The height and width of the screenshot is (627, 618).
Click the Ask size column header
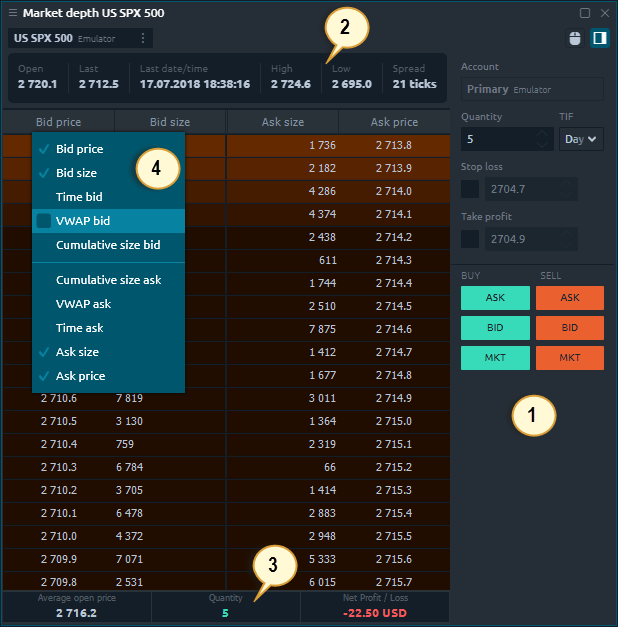[283, 122]
